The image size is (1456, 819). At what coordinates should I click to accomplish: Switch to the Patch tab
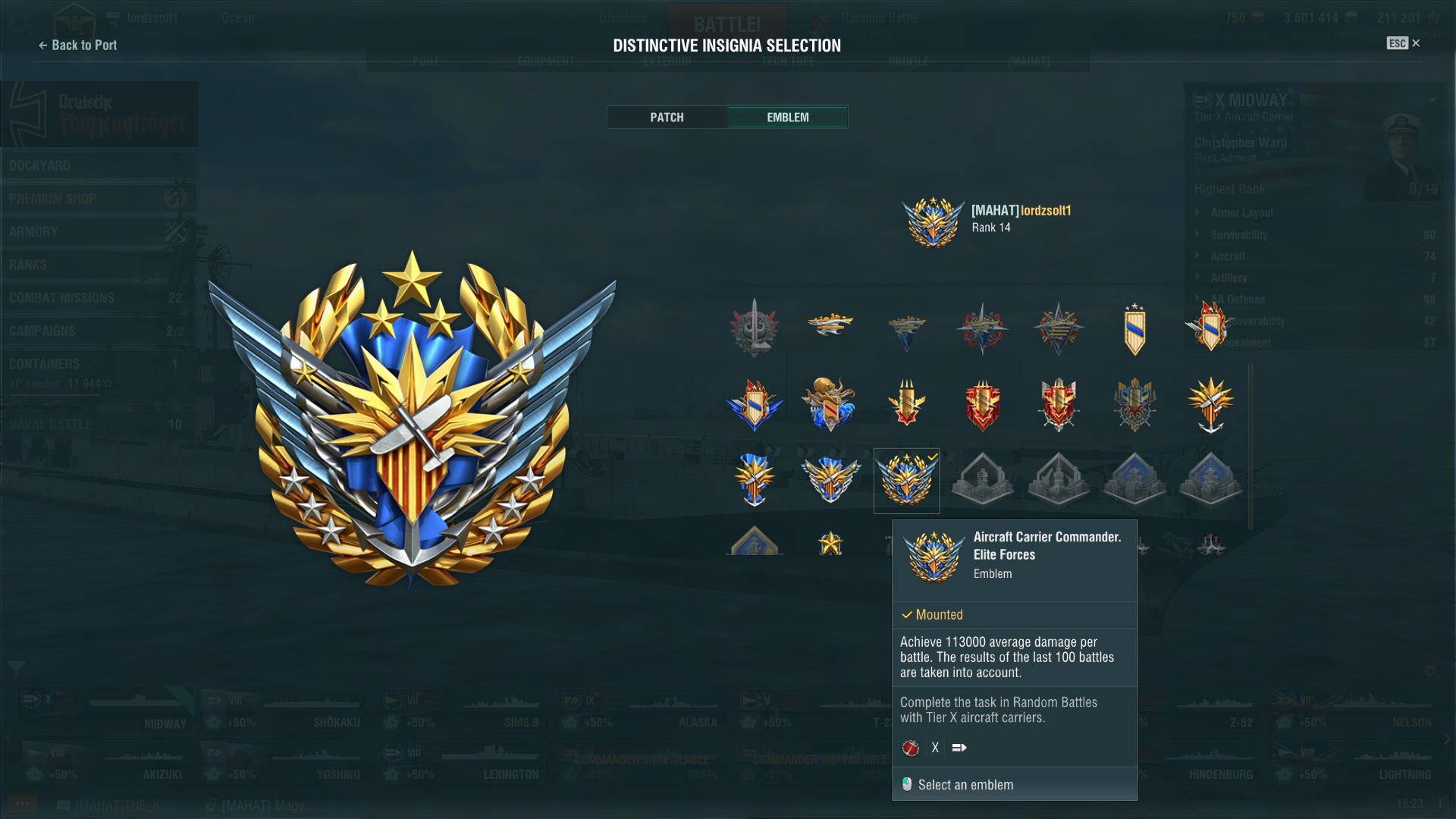coord(667,117)
